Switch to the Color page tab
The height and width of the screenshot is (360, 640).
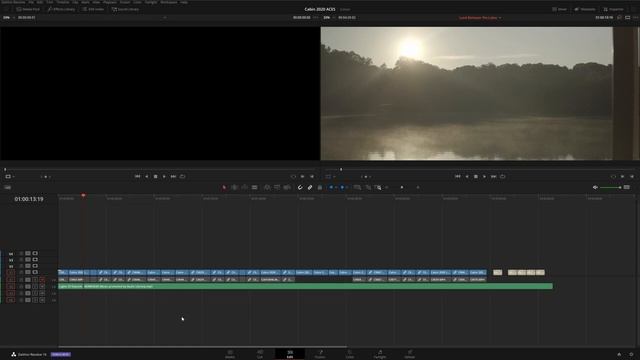click(350, 354)
